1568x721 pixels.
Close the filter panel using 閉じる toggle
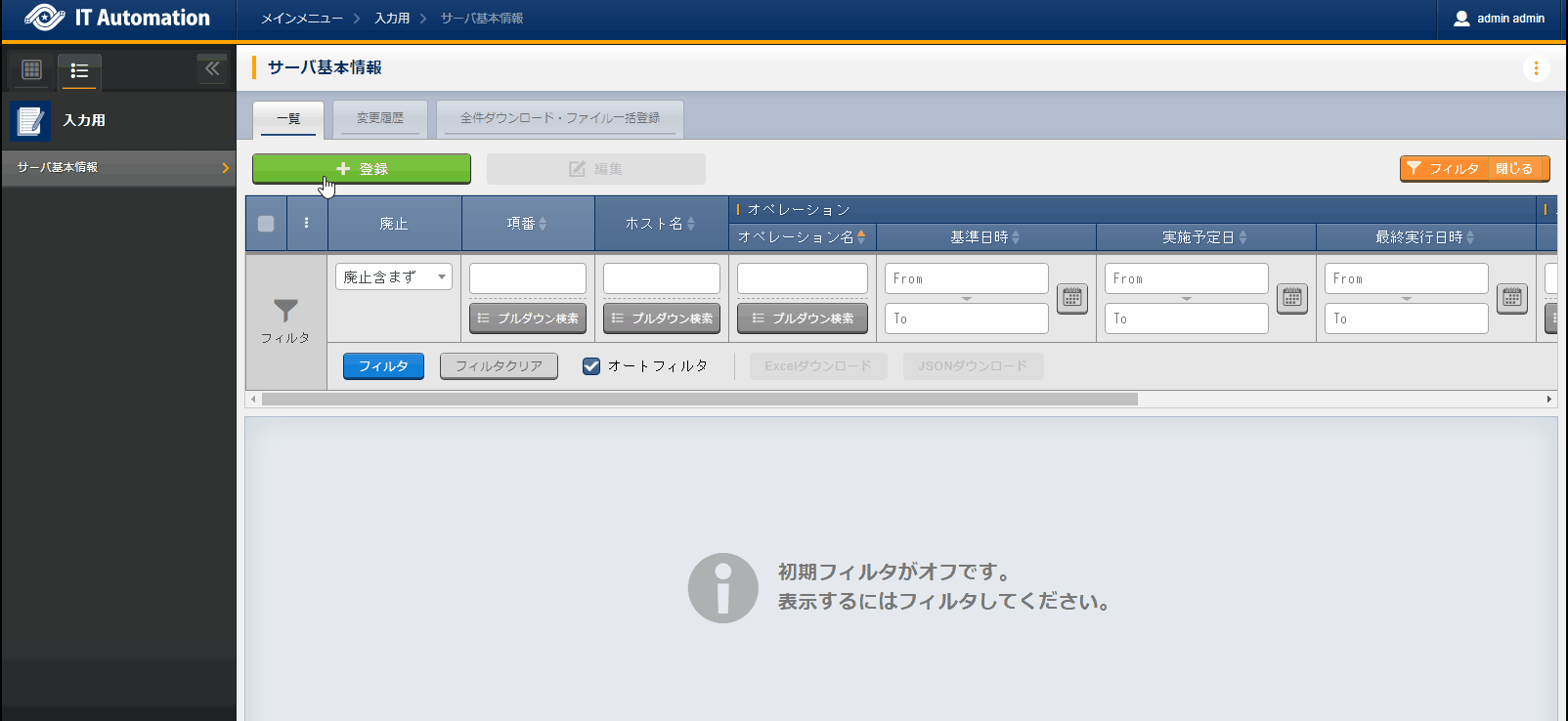pyautogui.click(x=1514, y=169)
